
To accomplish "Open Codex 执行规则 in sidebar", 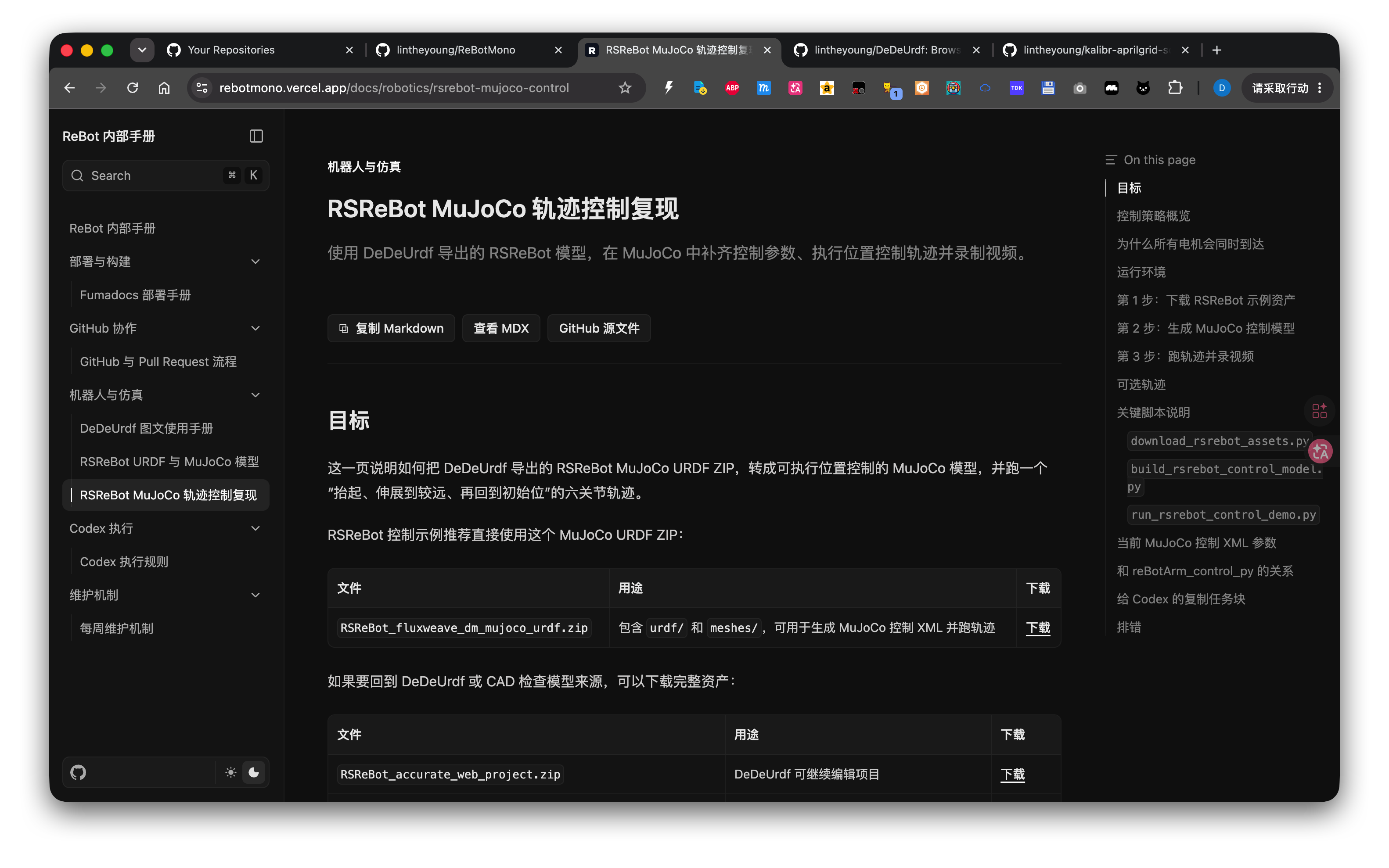I will pyautogui.click(x=124, y=561).
